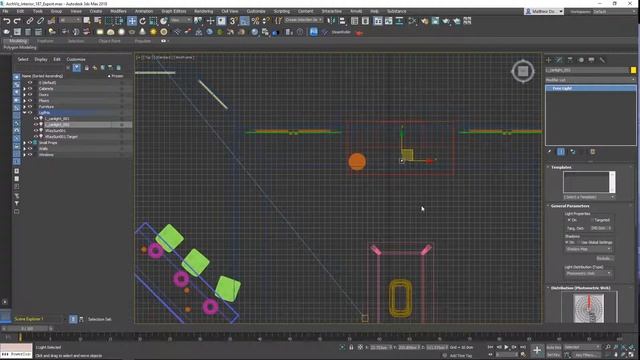Open the File menu

point(5,11)
